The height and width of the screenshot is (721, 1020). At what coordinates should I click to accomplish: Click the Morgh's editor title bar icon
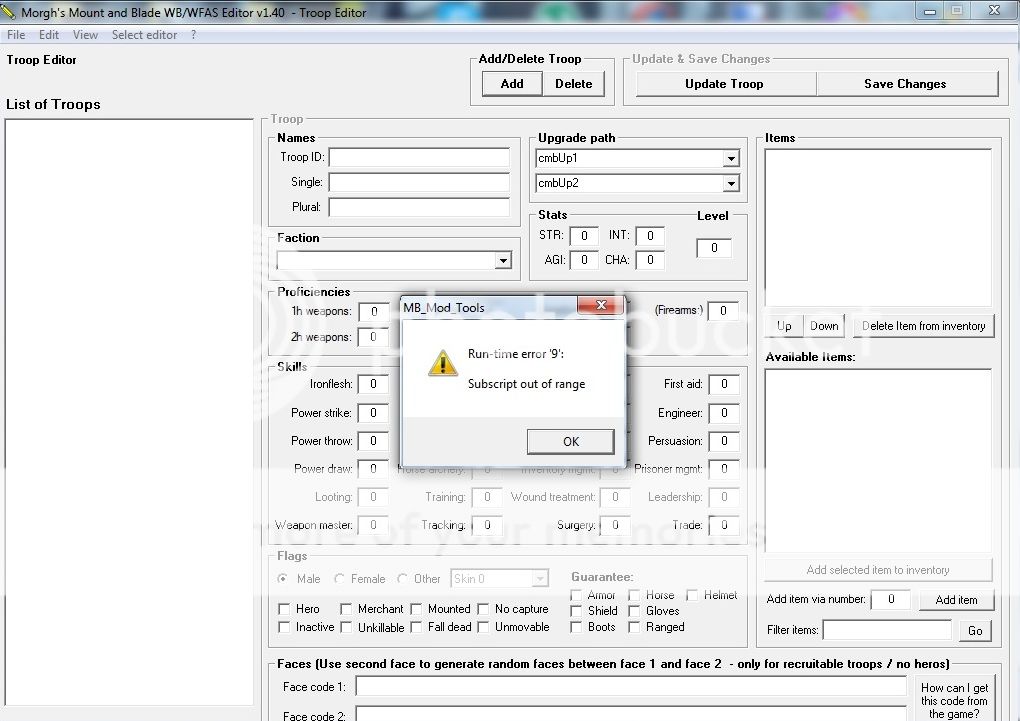(11, 11)
